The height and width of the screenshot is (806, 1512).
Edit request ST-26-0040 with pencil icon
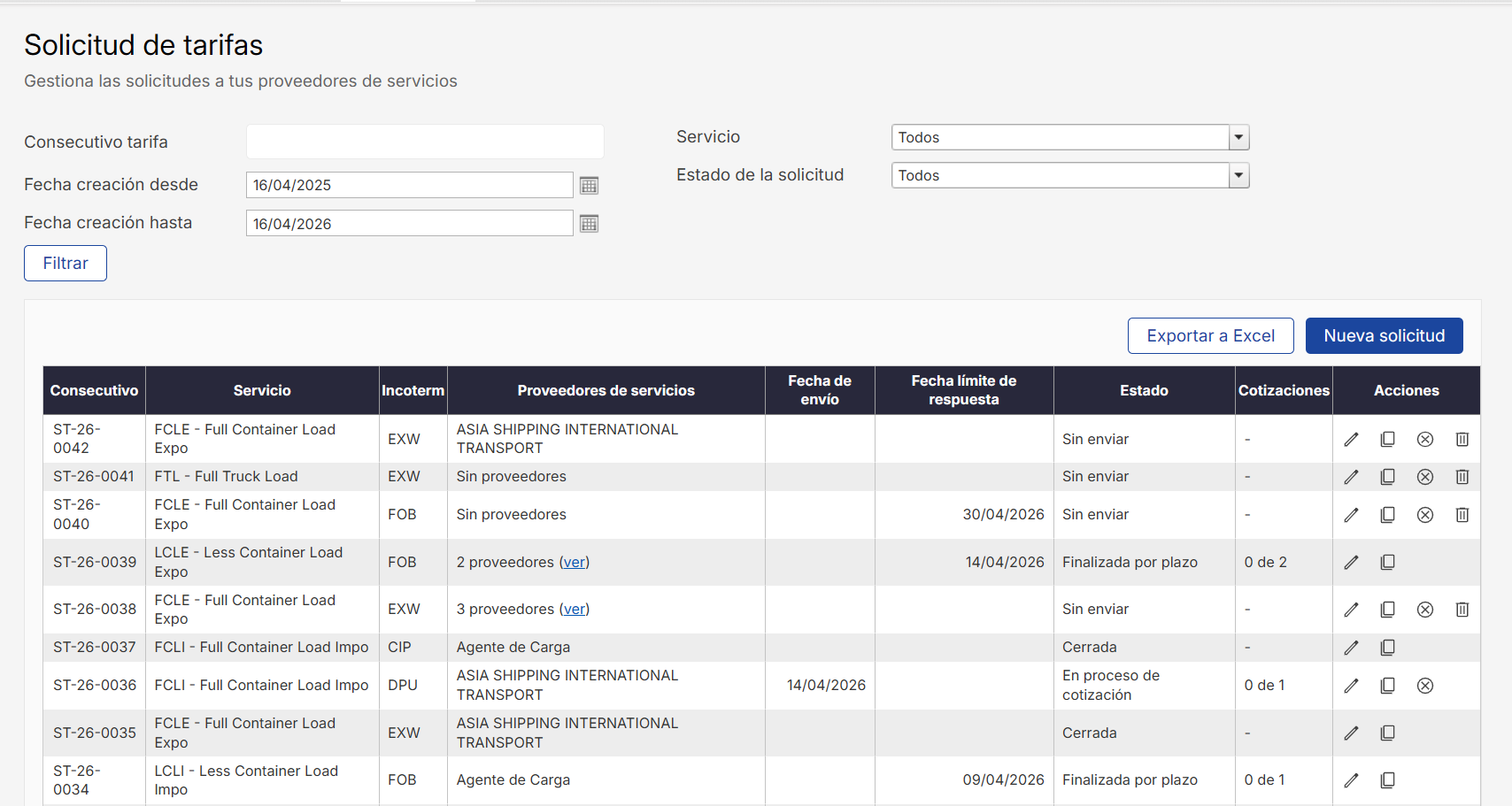pyautogui.click(x=1351, y=515)
